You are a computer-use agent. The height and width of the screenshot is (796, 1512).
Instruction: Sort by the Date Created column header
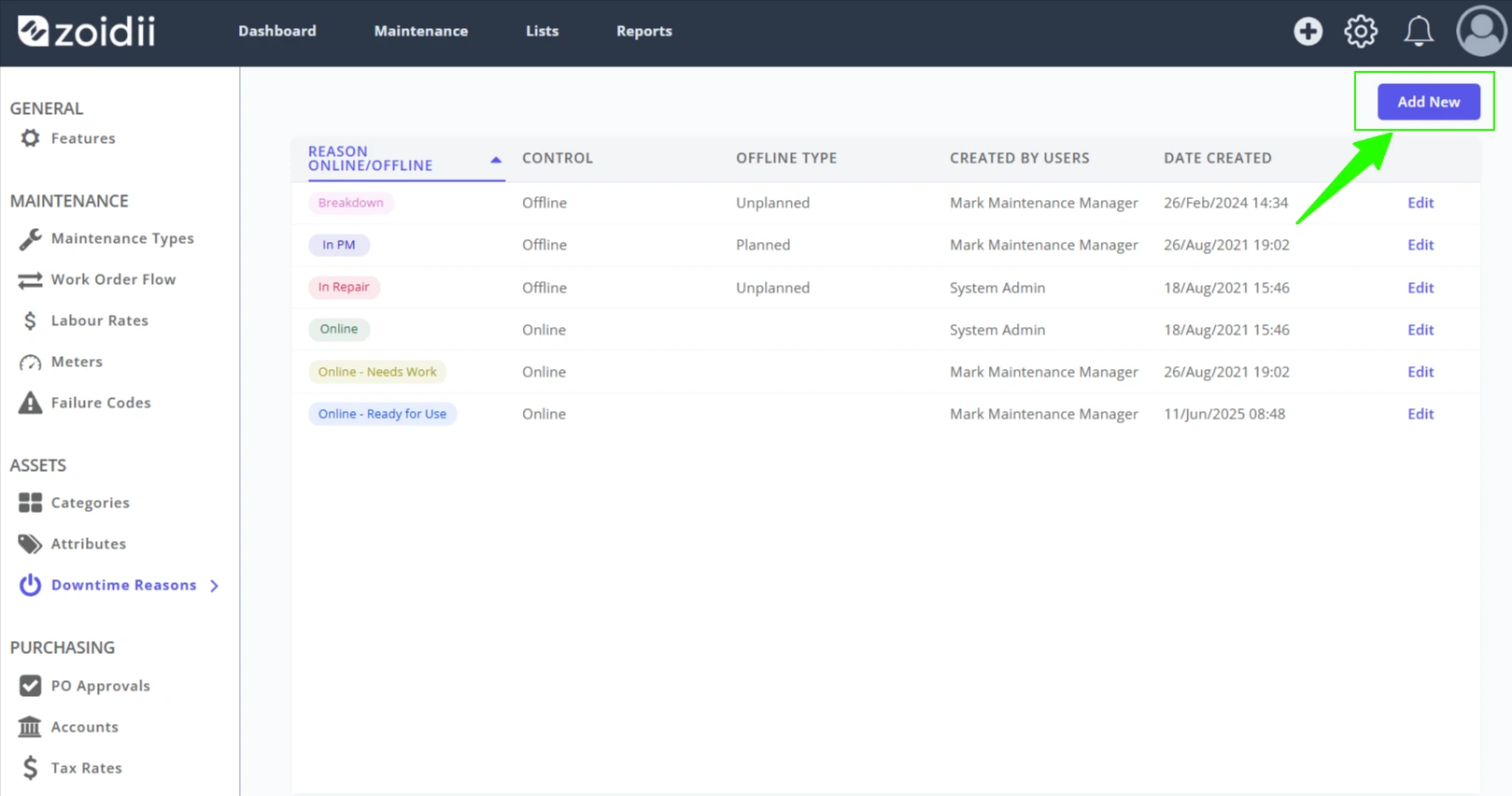pyautogui.click(x=1218, y=158)
